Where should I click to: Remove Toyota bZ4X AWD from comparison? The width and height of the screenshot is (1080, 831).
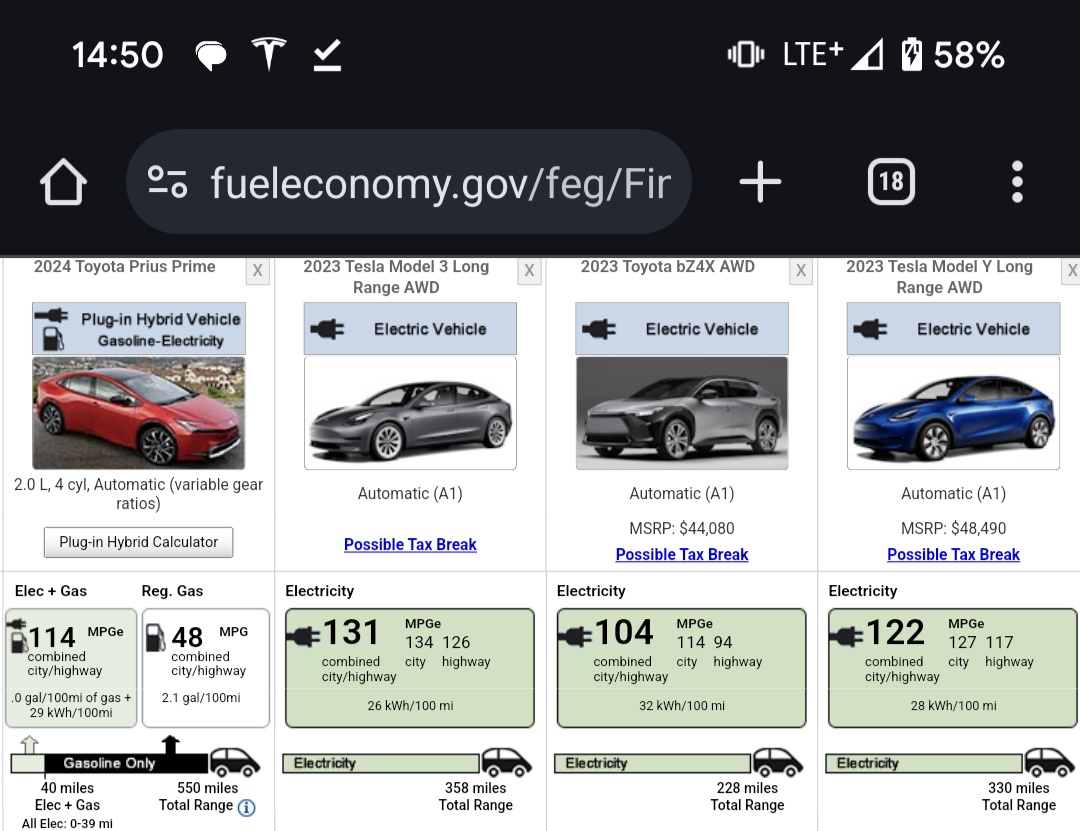[800, 270]
